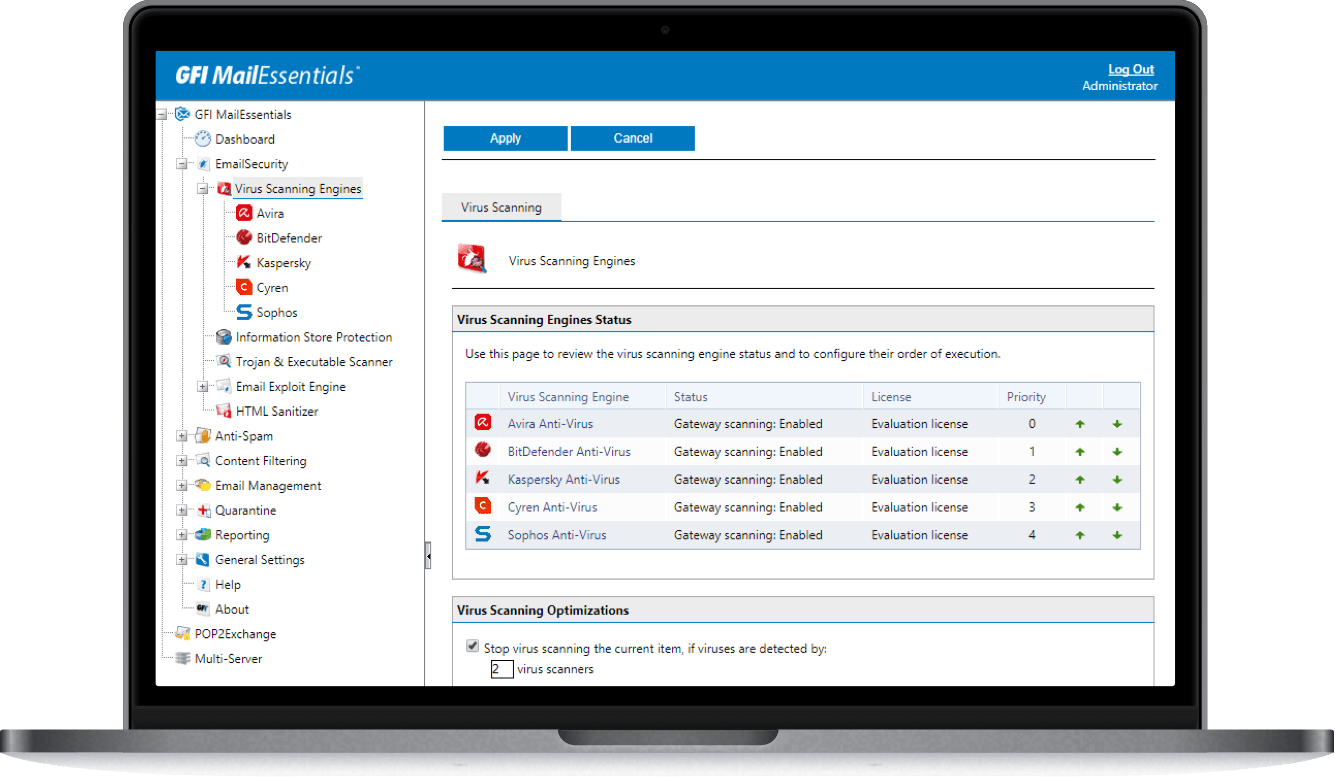Click the POP2Exchange icon
The image size is (1335, 777).
183,634
